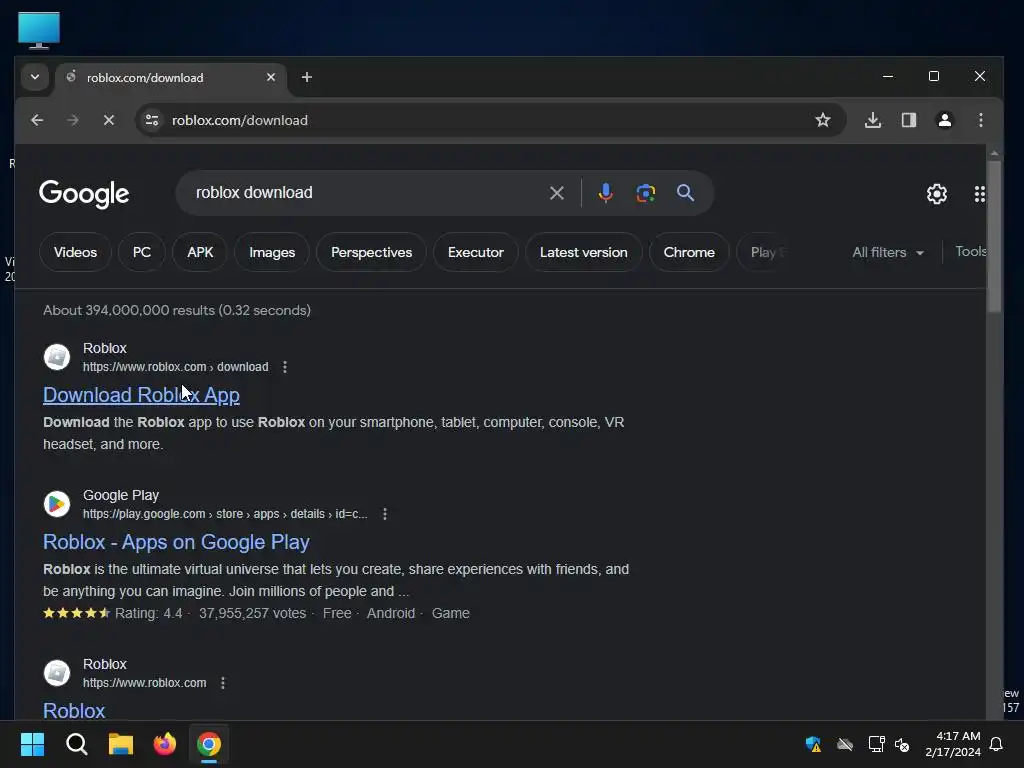Click the Google search magnifier button
Screen dimensions: 1024x768
(685, 193)
